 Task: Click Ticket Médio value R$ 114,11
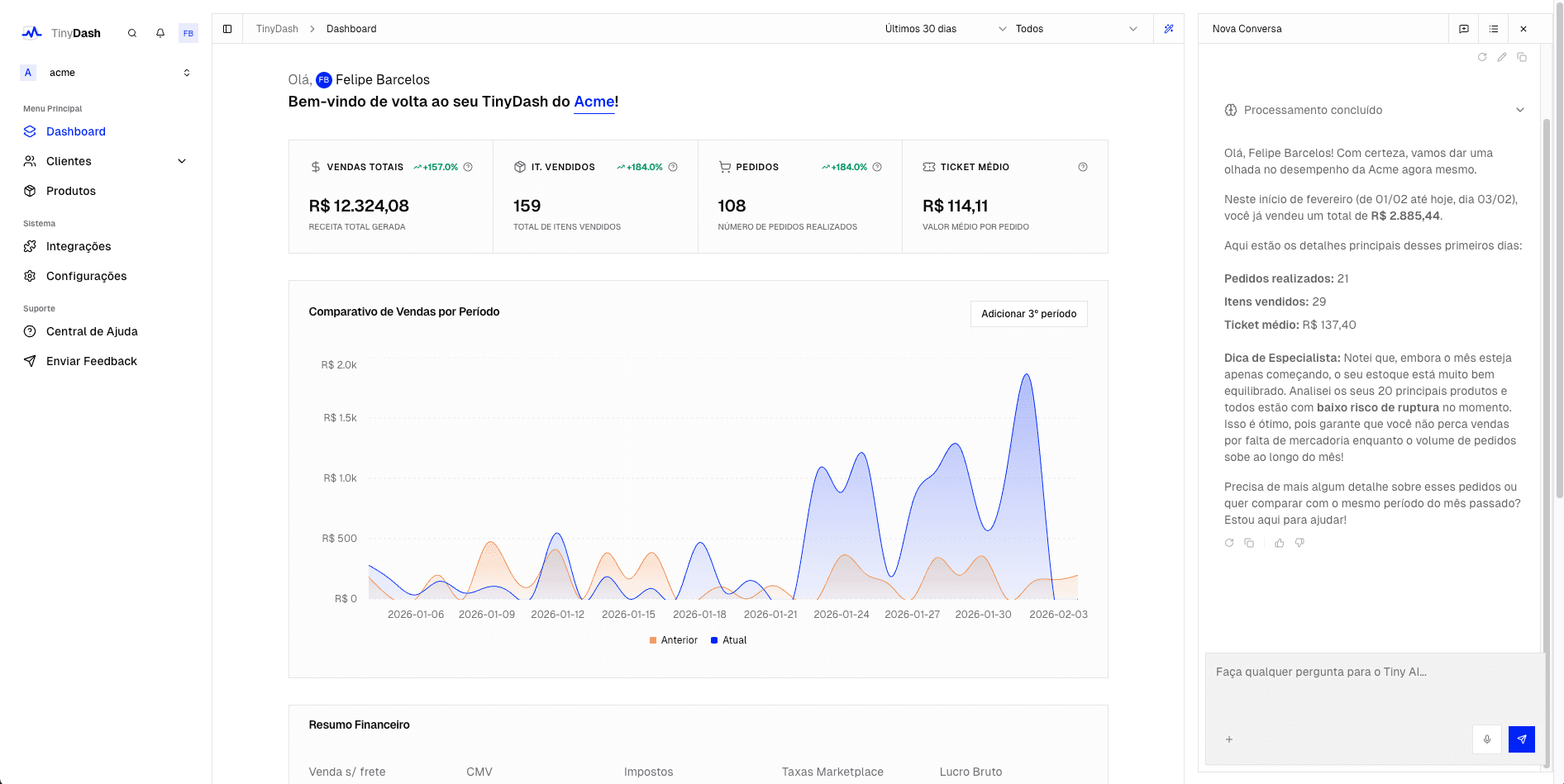pyautogui.click(x=955, y=206)
